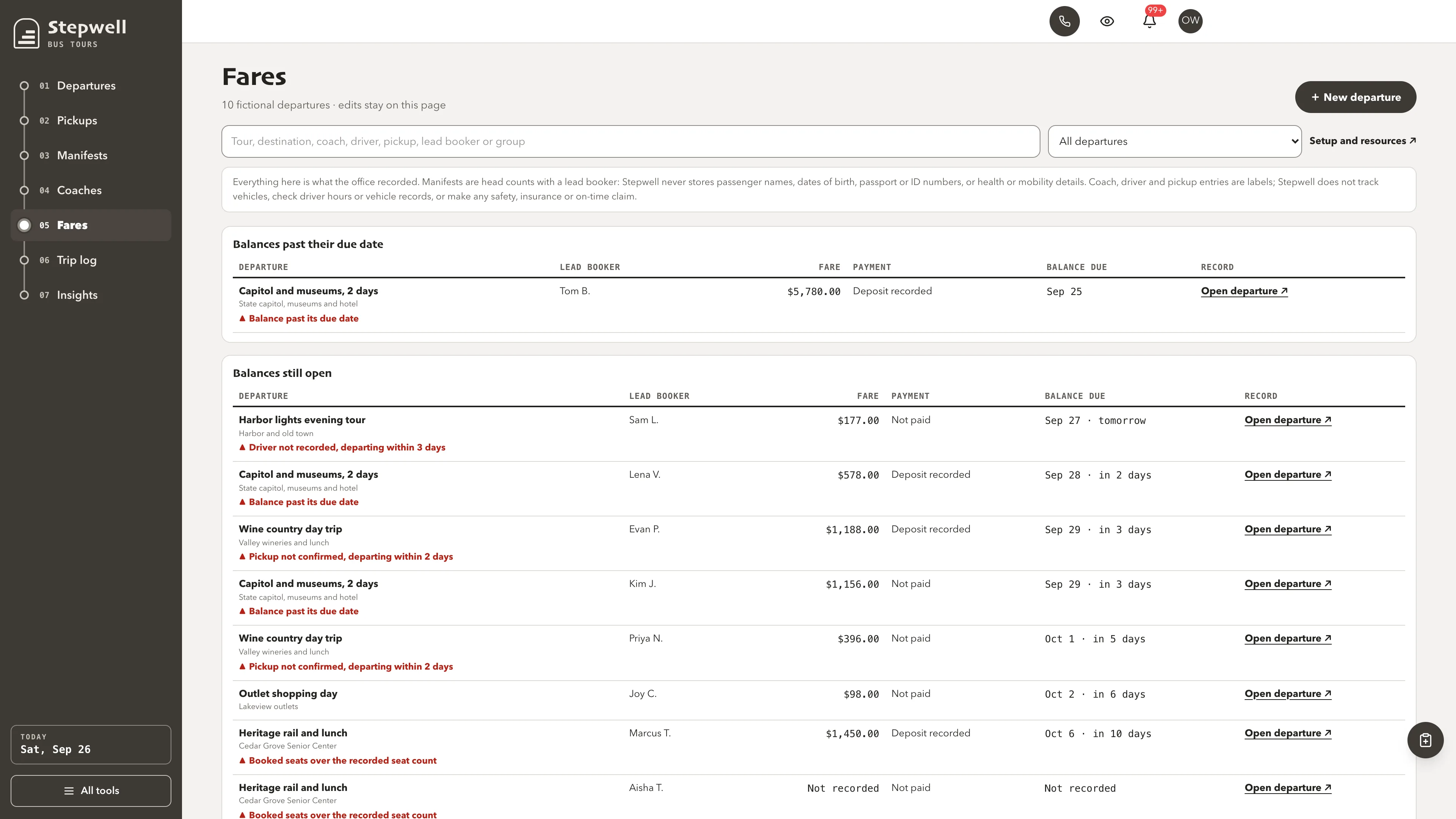Screen dimensions: 1456x819
Task: Open the Setup and resources link
Action: [1362, 141]
